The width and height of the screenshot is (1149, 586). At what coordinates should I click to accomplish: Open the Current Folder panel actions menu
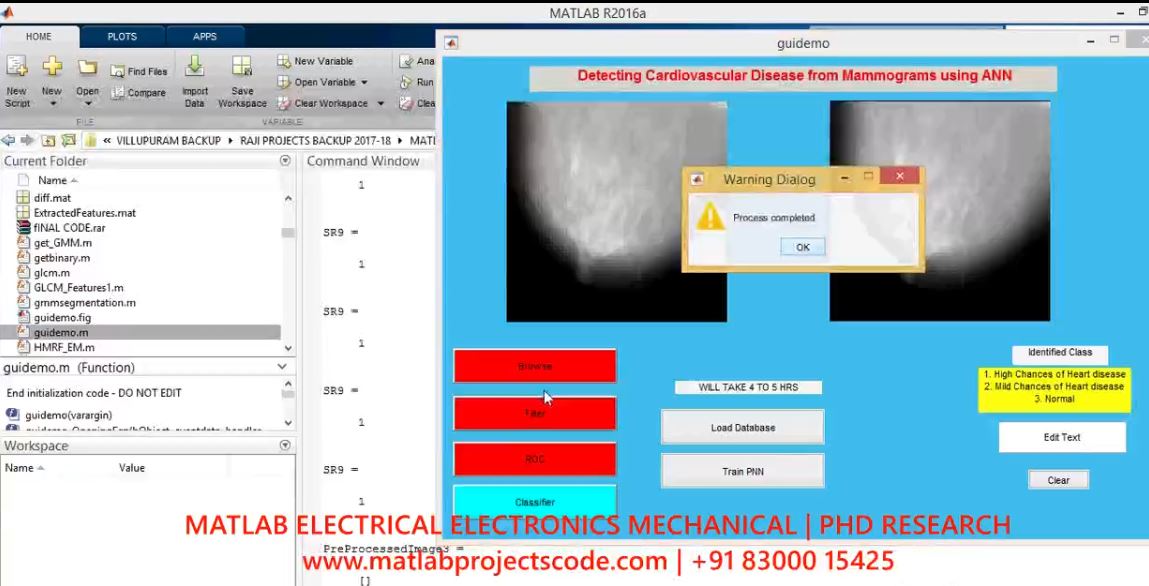pos(285,160)
